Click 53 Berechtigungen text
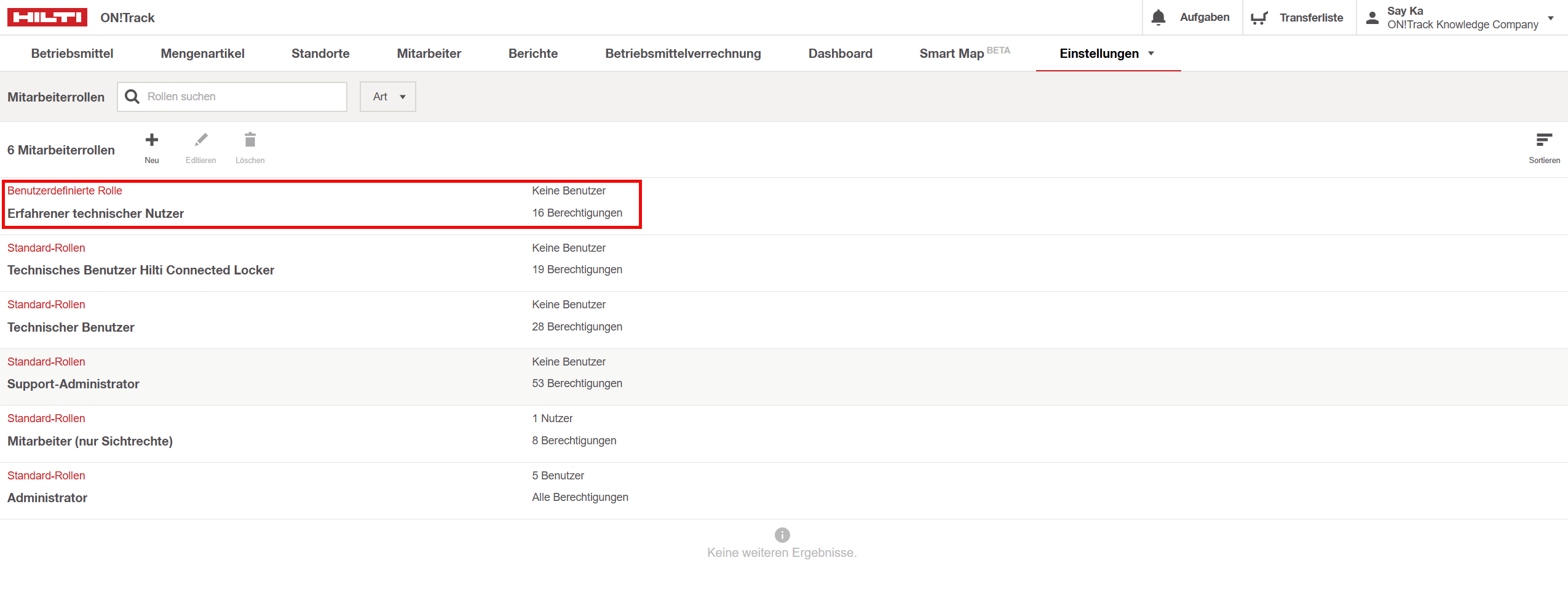 (x=577, y=383)
